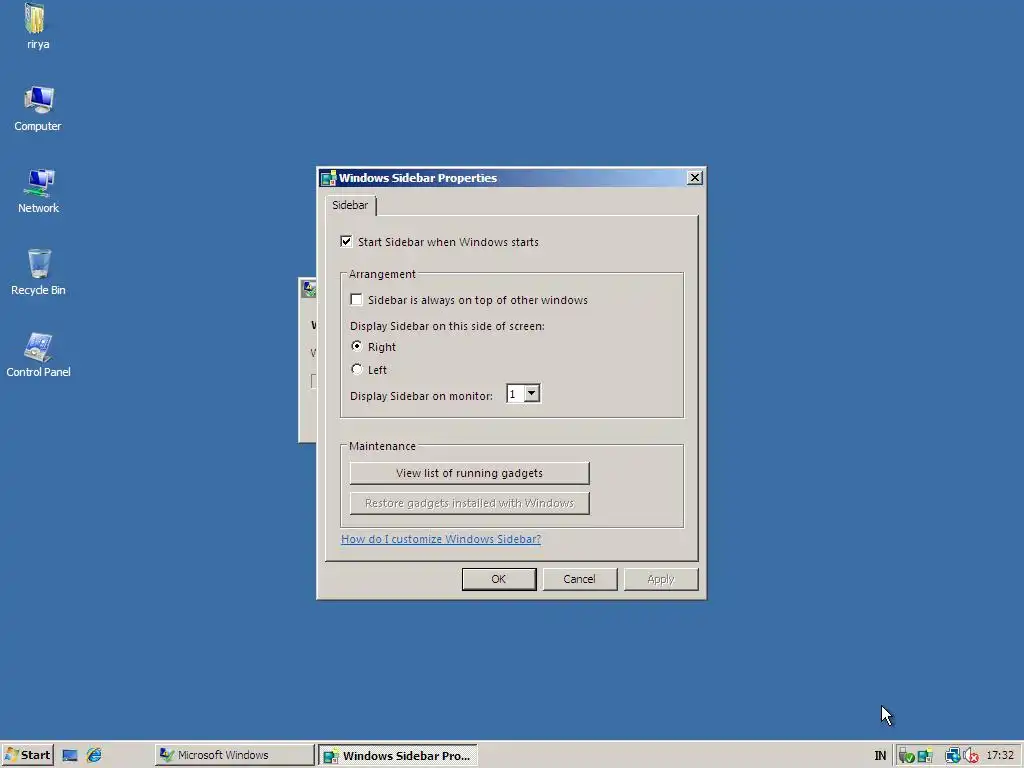The height and width of the screenshot is (768, 1024).
Task: Click Restore gadgets installed with Windows
Action: [470, 503]
